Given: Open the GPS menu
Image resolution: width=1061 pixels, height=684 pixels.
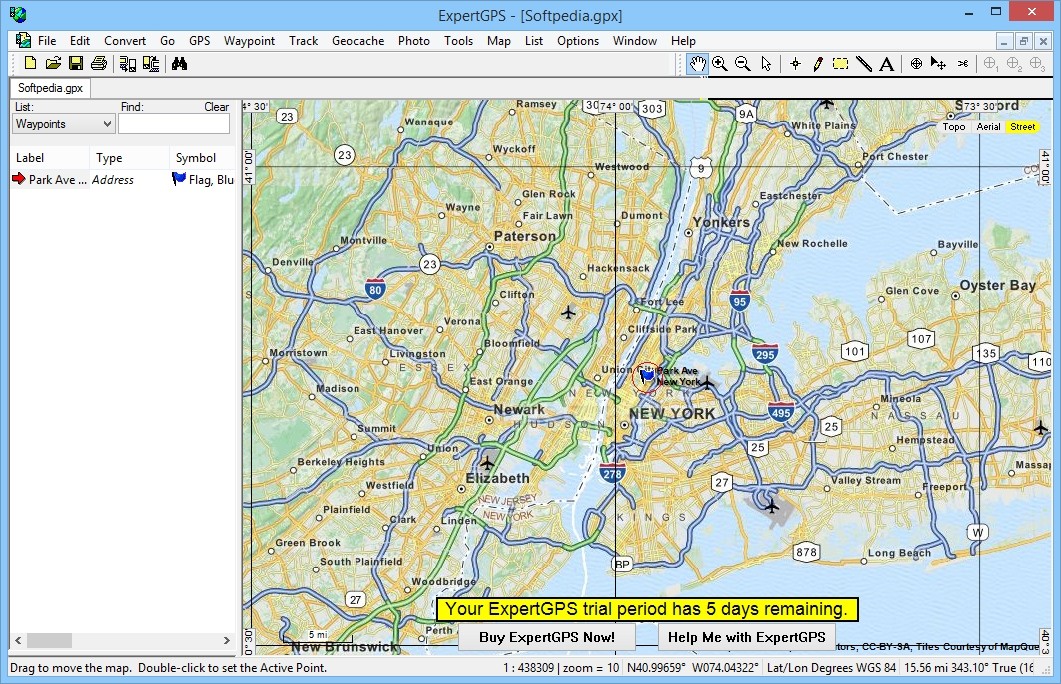Looking at the screenshot, I should pyautogui.click(x=200, y=41).
